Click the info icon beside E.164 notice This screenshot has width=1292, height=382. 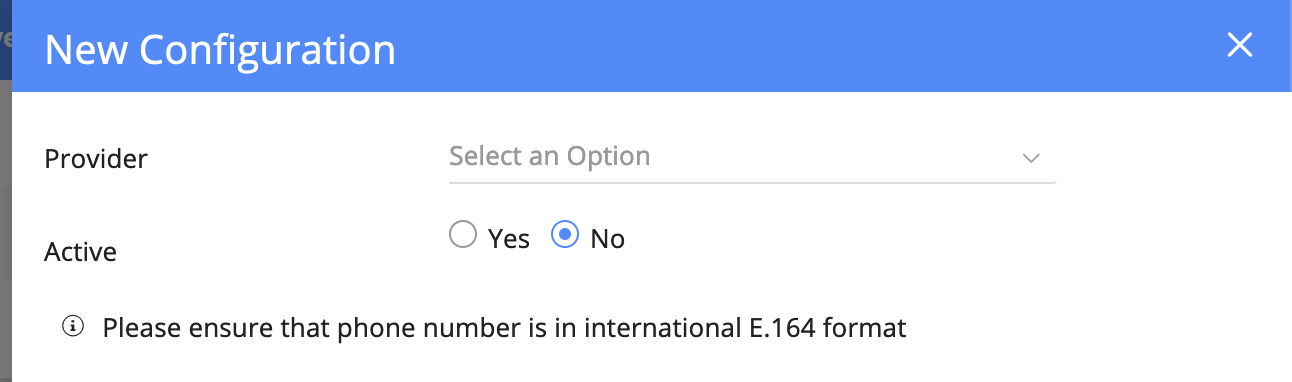pyautogui.click(x=72, y=326)
